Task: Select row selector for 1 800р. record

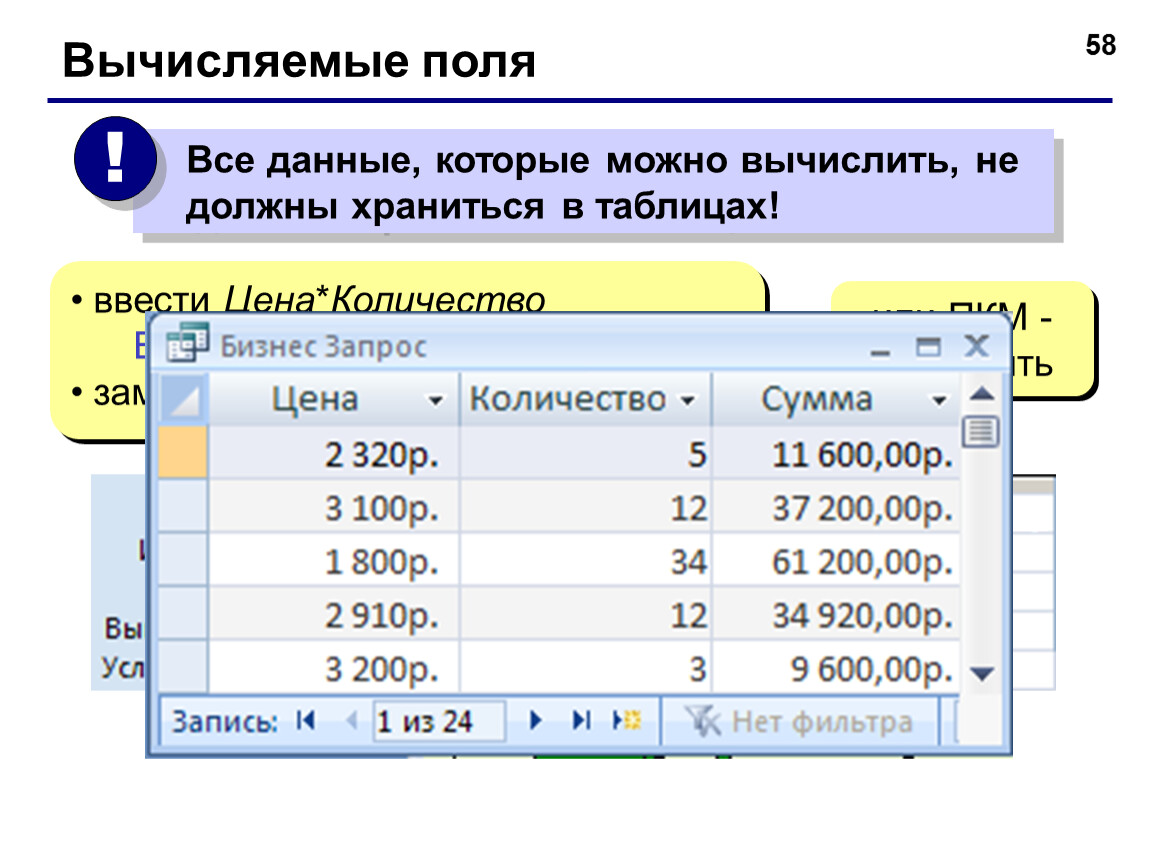Action: click(x=183, y=560)
